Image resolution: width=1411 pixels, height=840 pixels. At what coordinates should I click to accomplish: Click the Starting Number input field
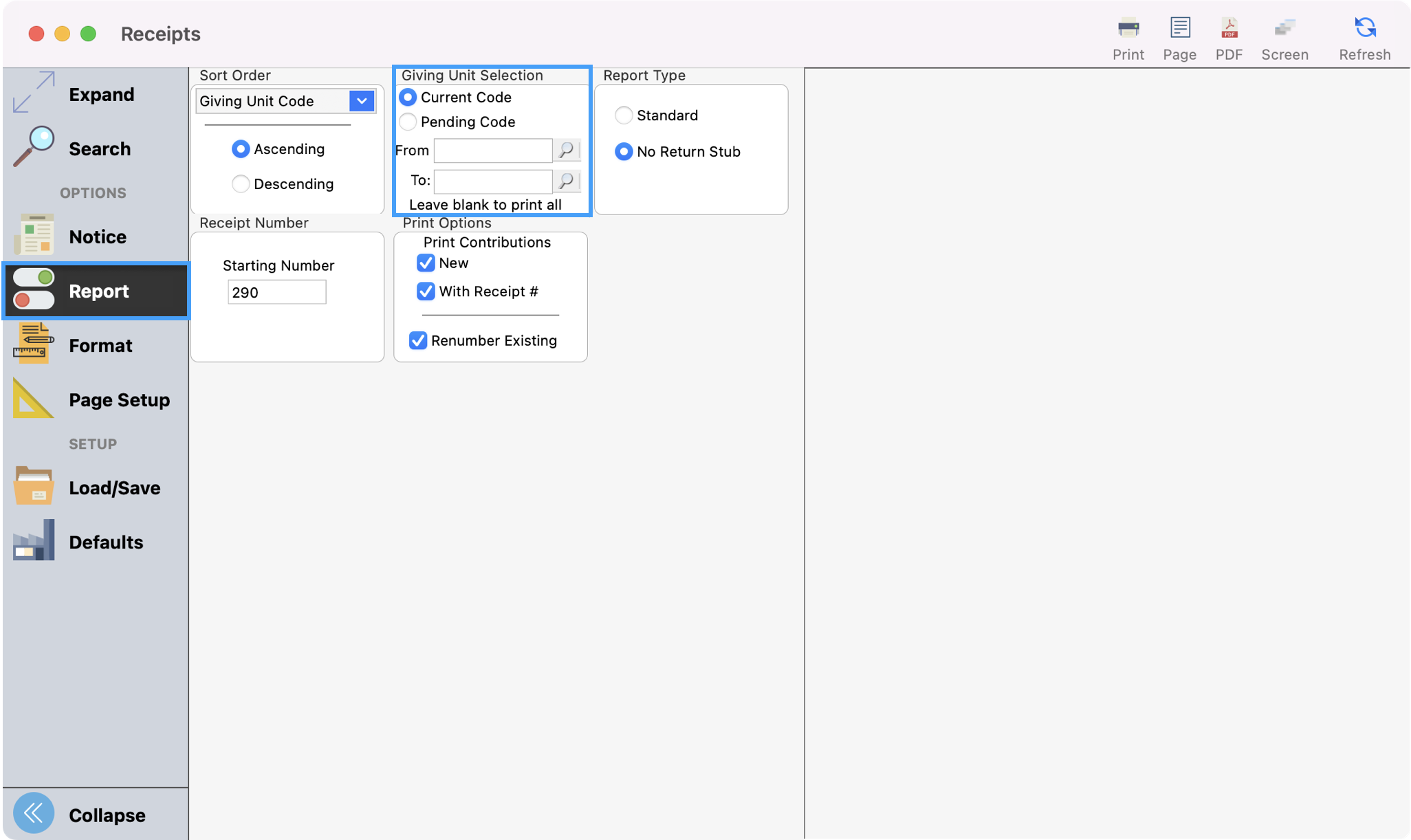pyautogui.click(x=276, y=292)
